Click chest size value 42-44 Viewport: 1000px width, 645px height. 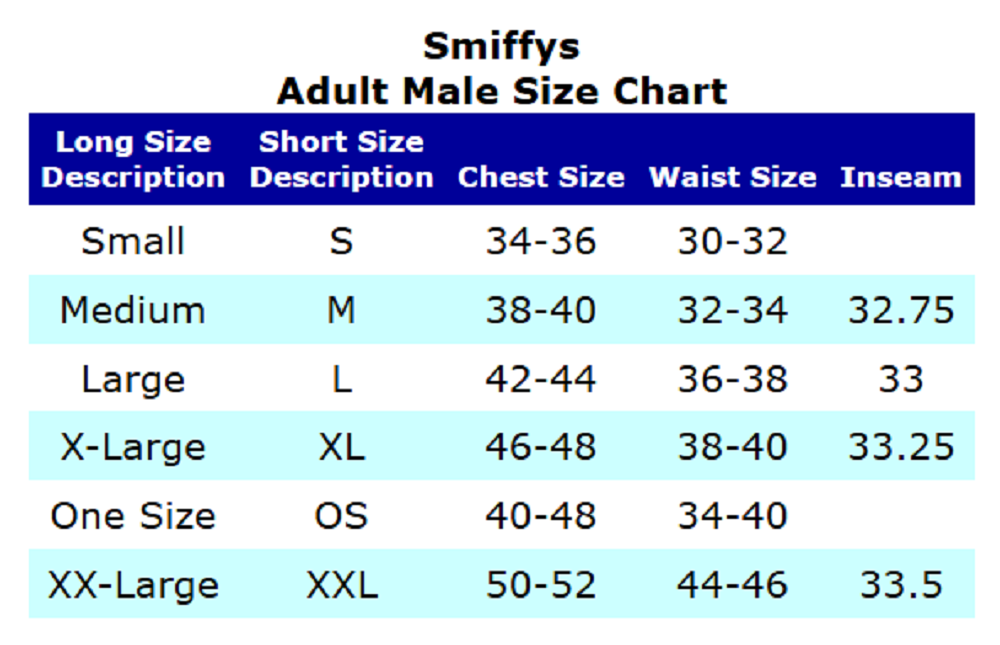point(541,379)
